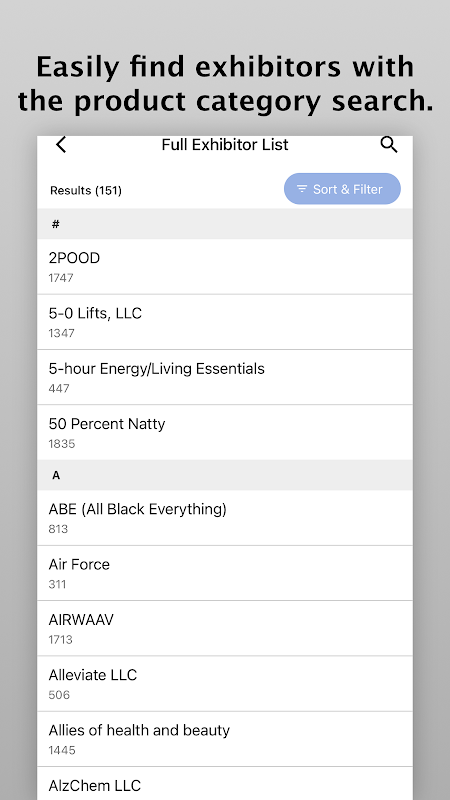Select 5-hour Energy/Living Essentials
The image size is (450, 800).
(224, 377)
